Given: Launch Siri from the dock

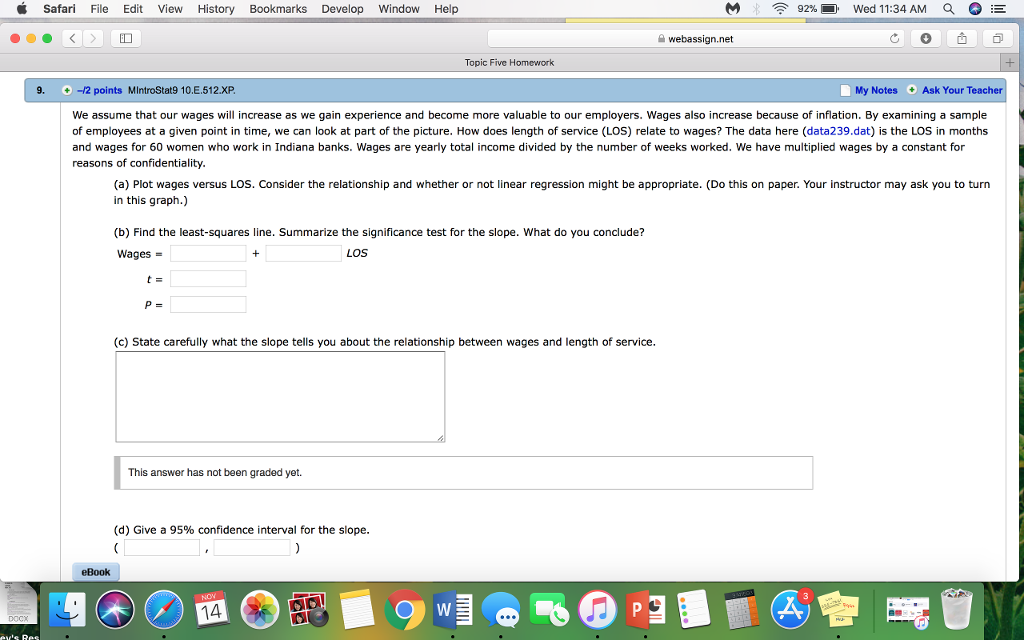Looking at the screenshot, I should pos(115,610).
